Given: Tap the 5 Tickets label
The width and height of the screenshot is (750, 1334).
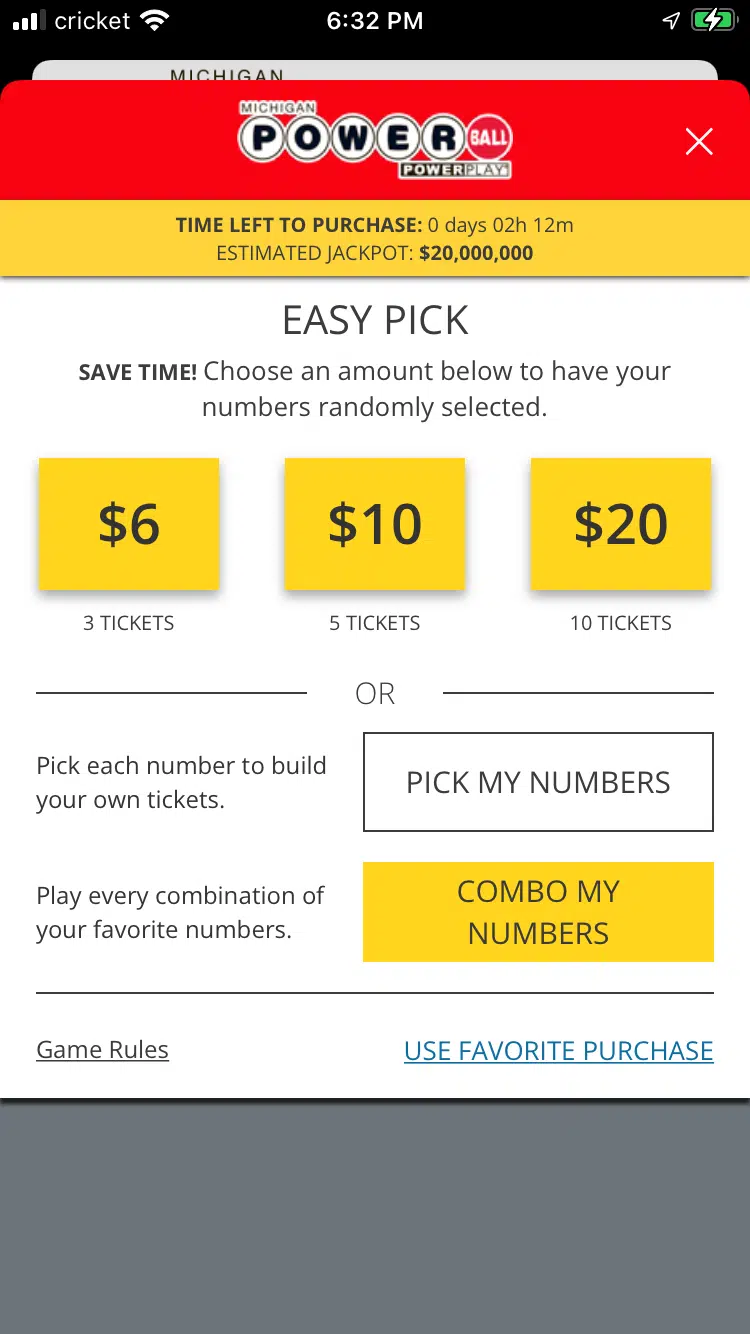Looking at the screenshot, I should [x=375, y=623].
